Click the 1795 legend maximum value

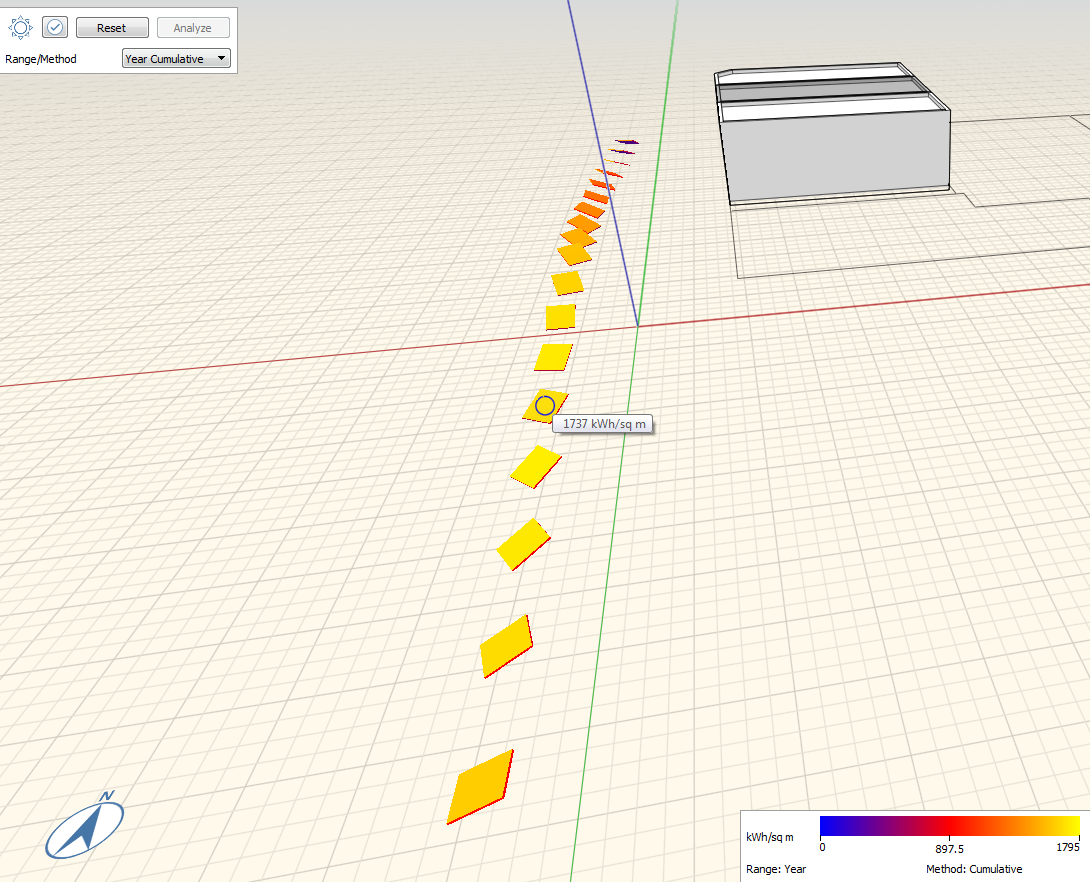[x=1068, y=847]
